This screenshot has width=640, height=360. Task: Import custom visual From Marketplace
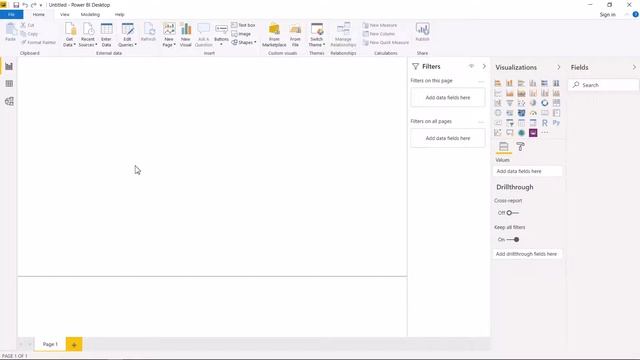(274, 35)
